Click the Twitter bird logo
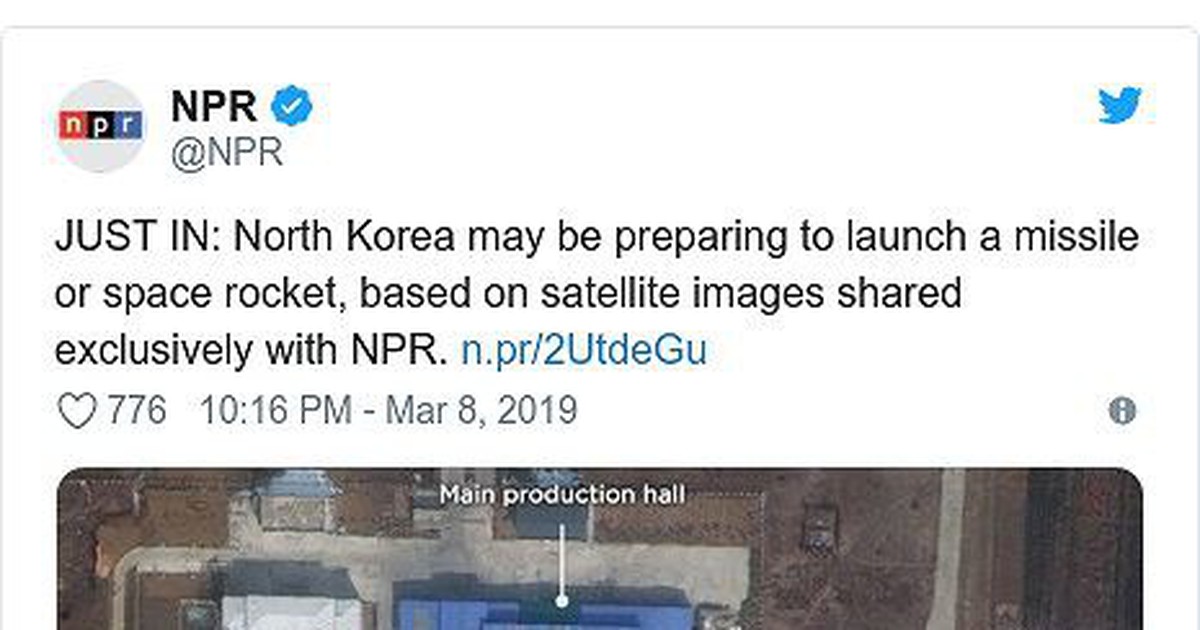The height and width of the screenshot is (630, 1200). (1120, 105)
